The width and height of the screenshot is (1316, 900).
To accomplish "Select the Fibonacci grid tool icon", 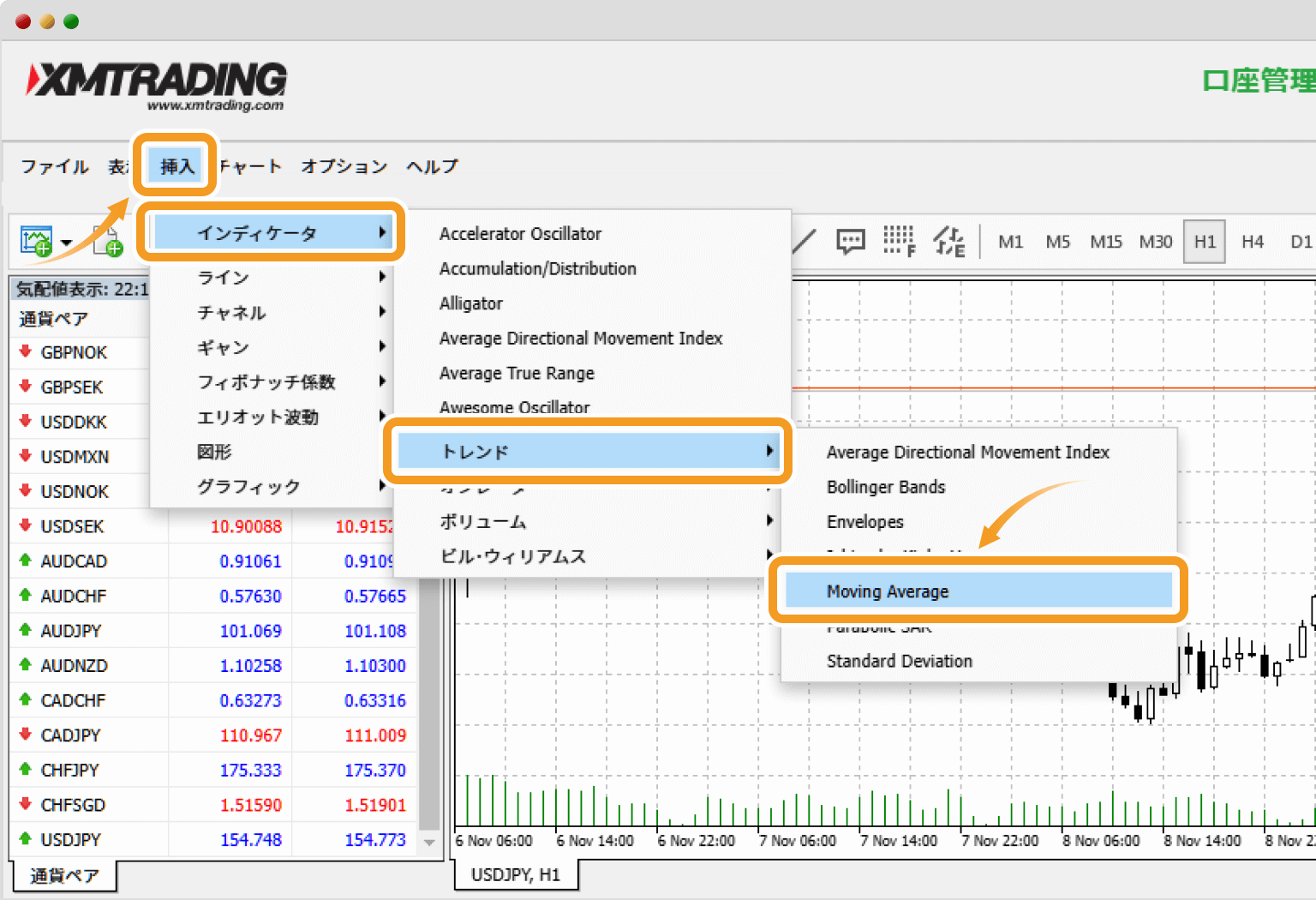I will (x=900, y=242).
